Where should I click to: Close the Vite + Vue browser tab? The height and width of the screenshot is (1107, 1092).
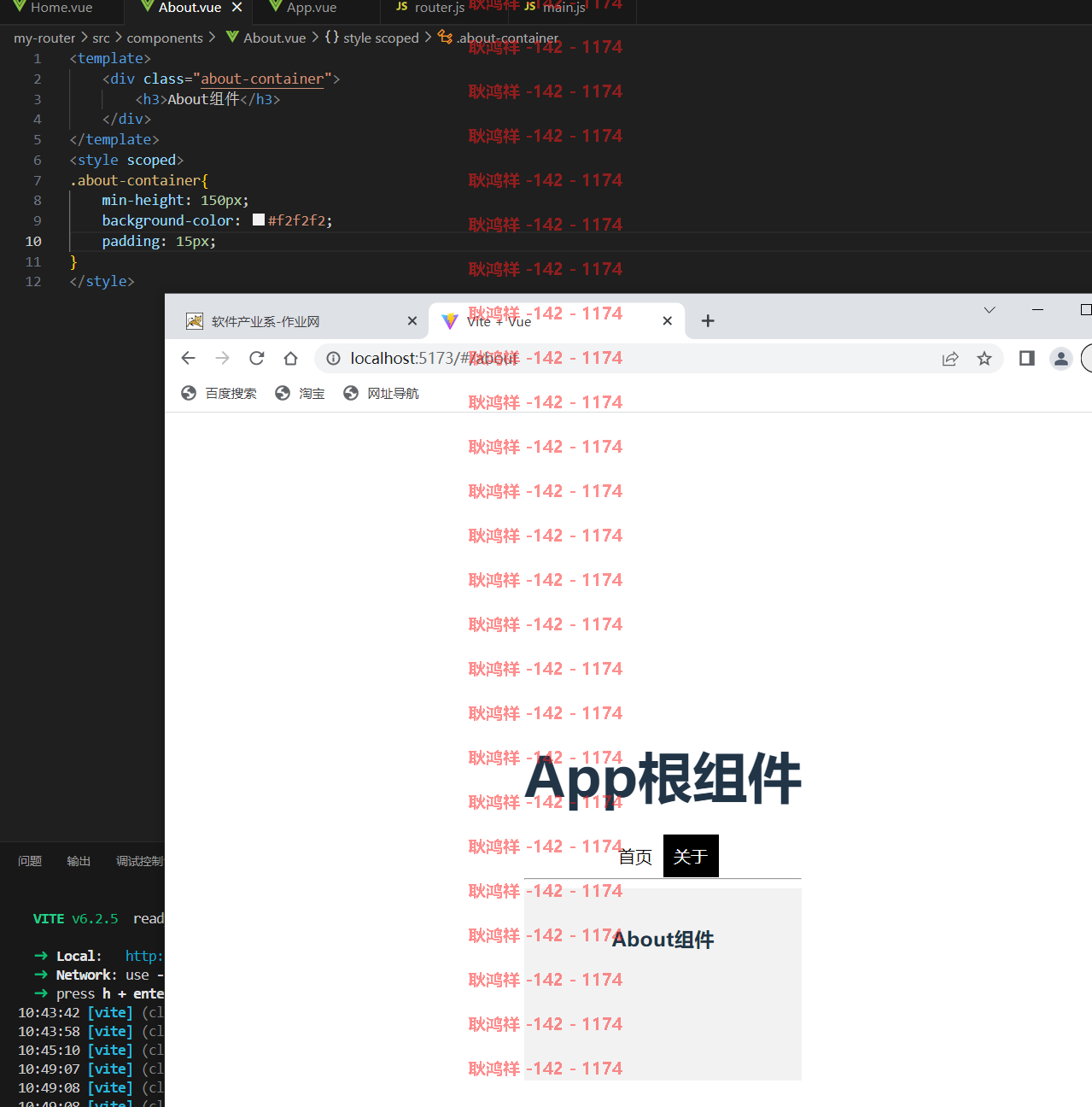pos(668,321)
